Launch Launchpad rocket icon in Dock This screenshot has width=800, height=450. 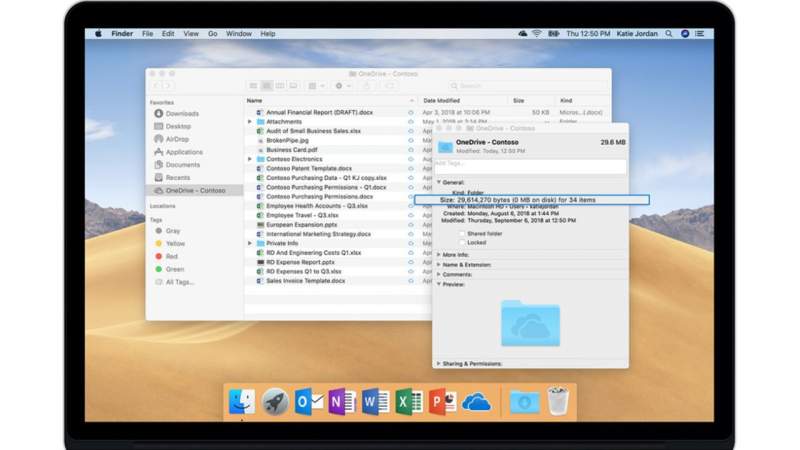coord(276,402)
